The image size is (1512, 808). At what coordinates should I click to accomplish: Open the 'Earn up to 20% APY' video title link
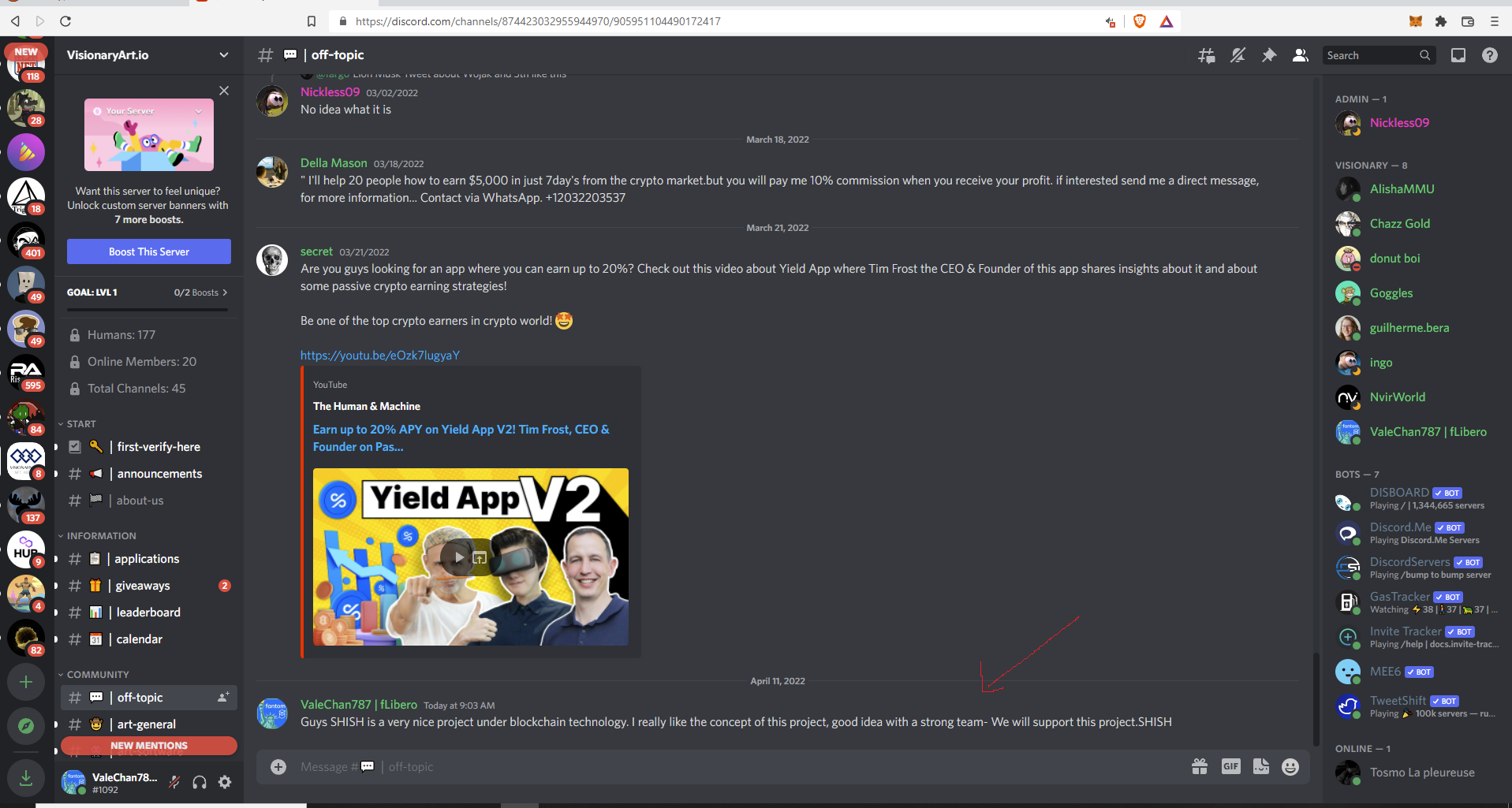point(461,438)
